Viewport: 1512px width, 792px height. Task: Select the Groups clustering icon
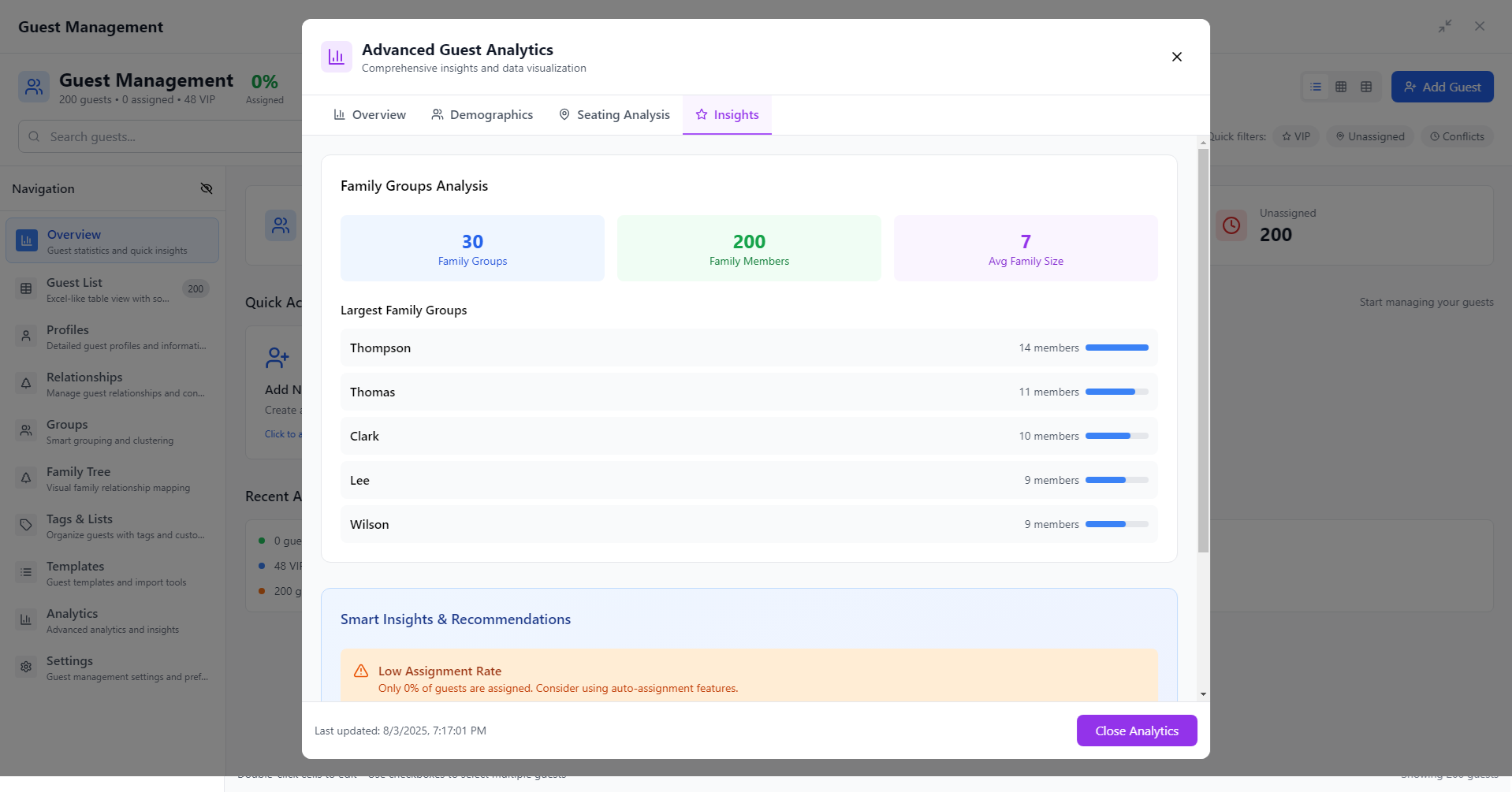click(26, 430)
